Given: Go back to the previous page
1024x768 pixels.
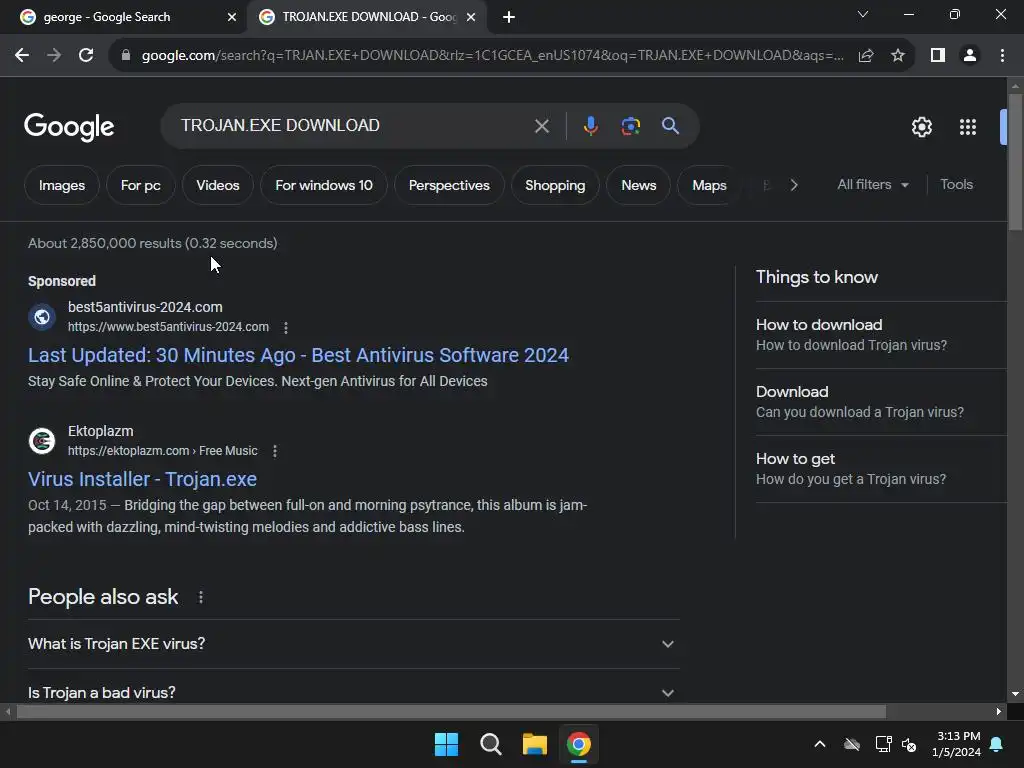Looking at the screenshot, I should click(22, 56).
